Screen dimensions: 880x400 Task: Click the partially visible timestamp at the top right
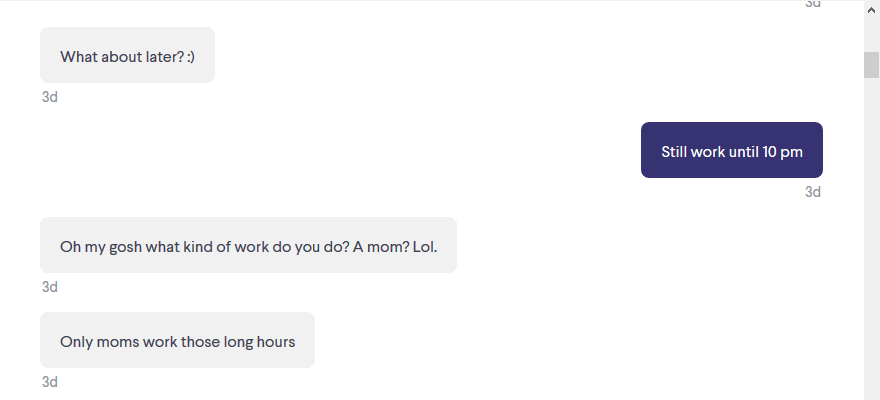813,3
